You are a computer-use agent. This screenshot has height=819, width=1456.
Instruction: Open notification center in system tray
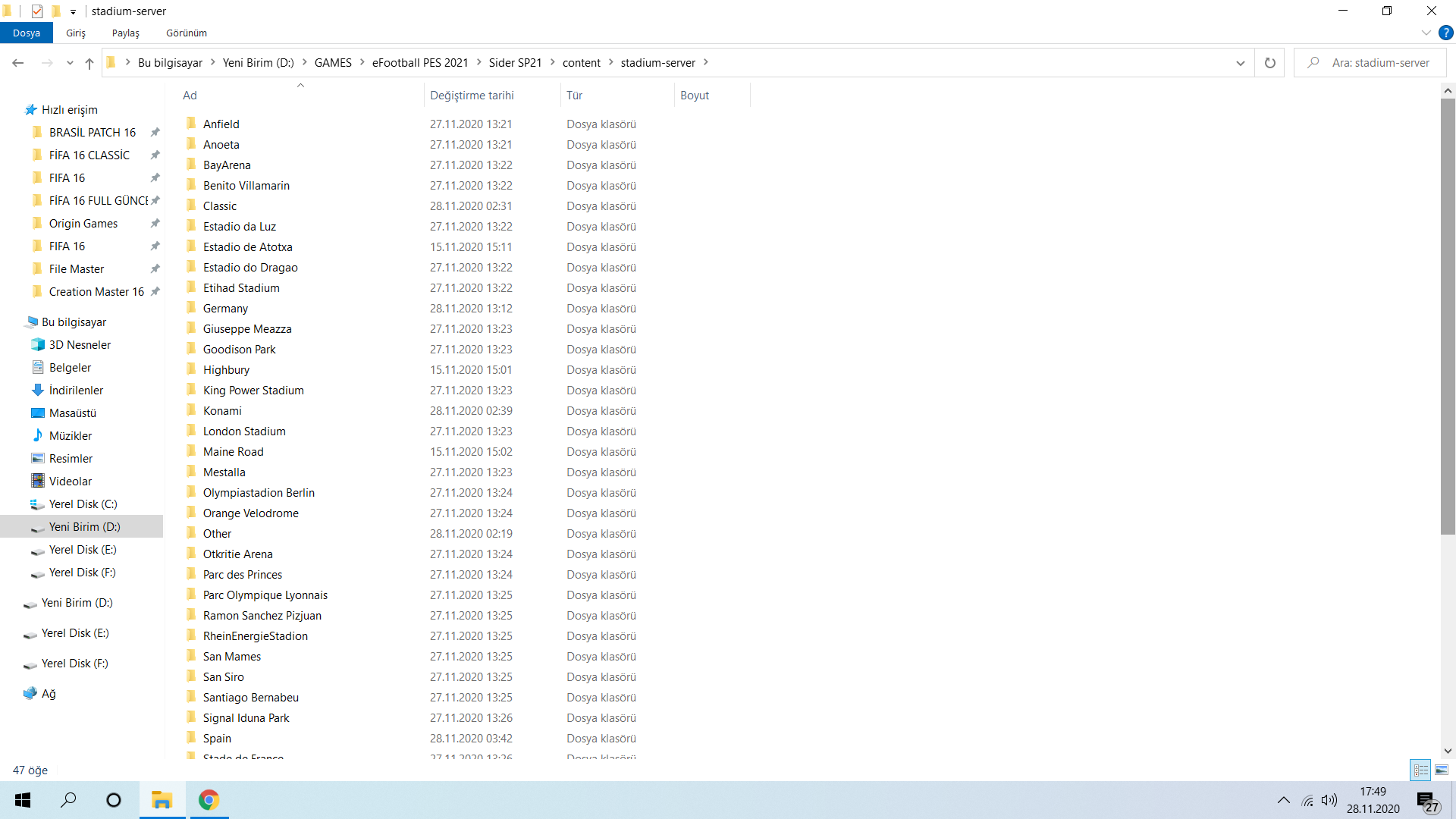coord(1427,801)
